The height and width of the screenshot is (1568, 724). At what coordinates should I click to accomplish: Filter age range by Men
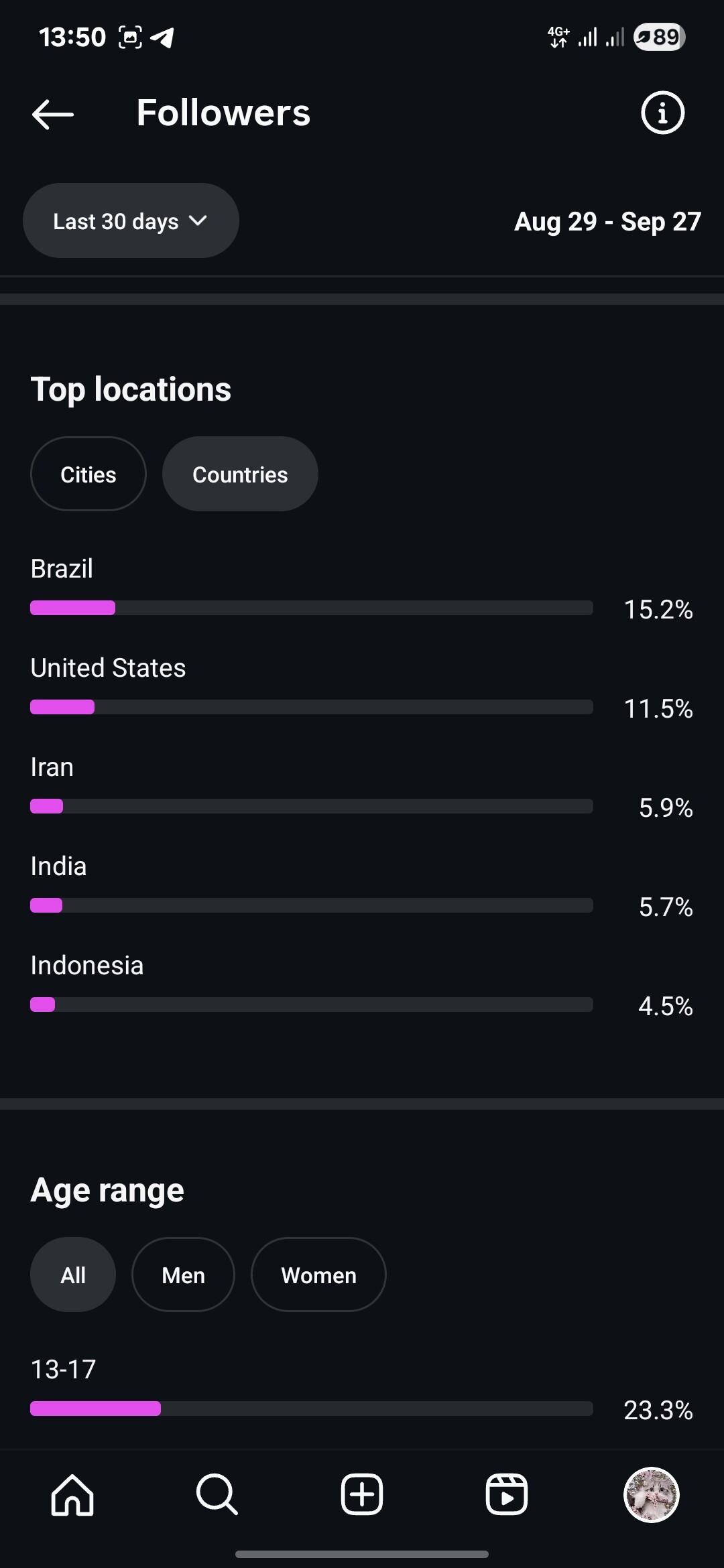[183, 1275]
